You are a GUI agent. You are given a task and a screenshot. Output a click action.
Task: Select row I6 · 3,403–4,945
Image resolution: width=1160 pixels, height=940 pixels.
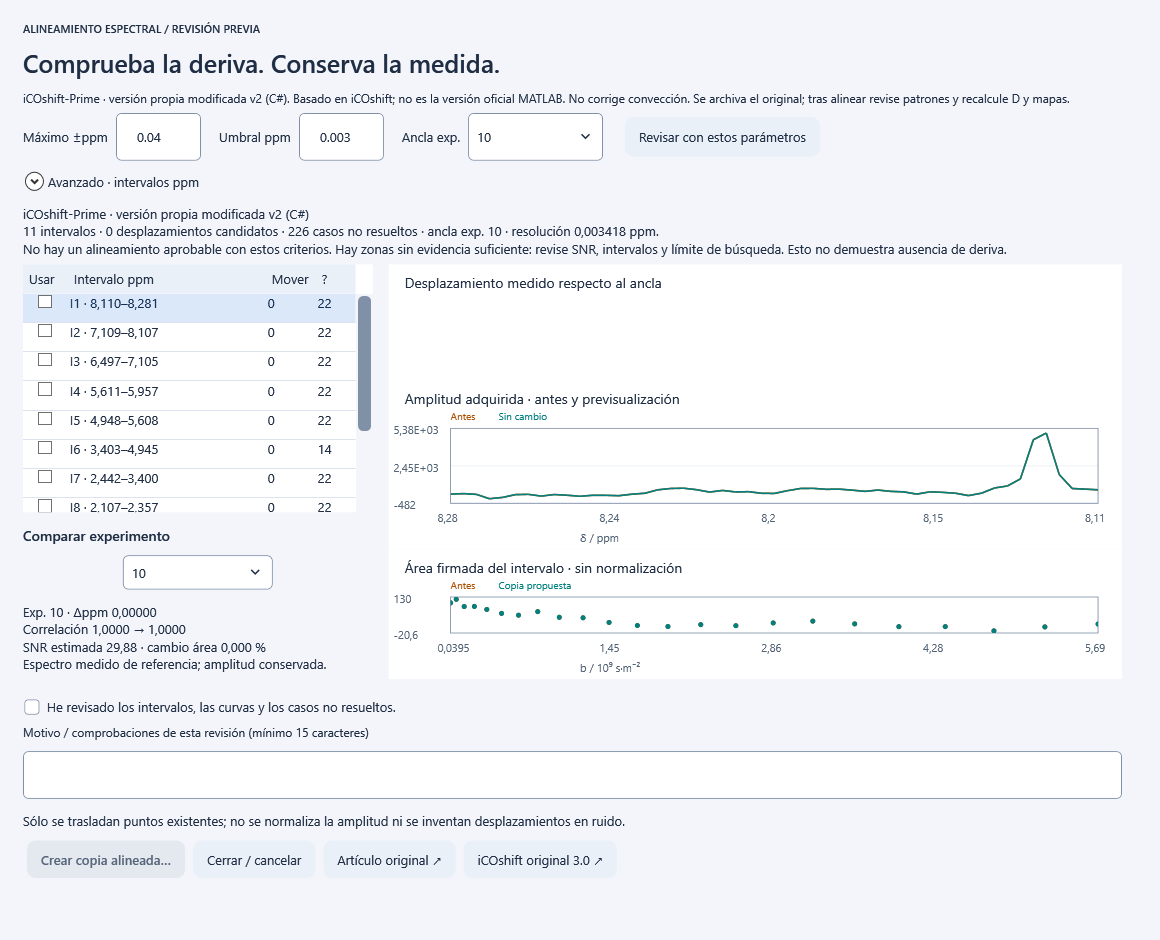pyautogui.click(x=189, y=453)
